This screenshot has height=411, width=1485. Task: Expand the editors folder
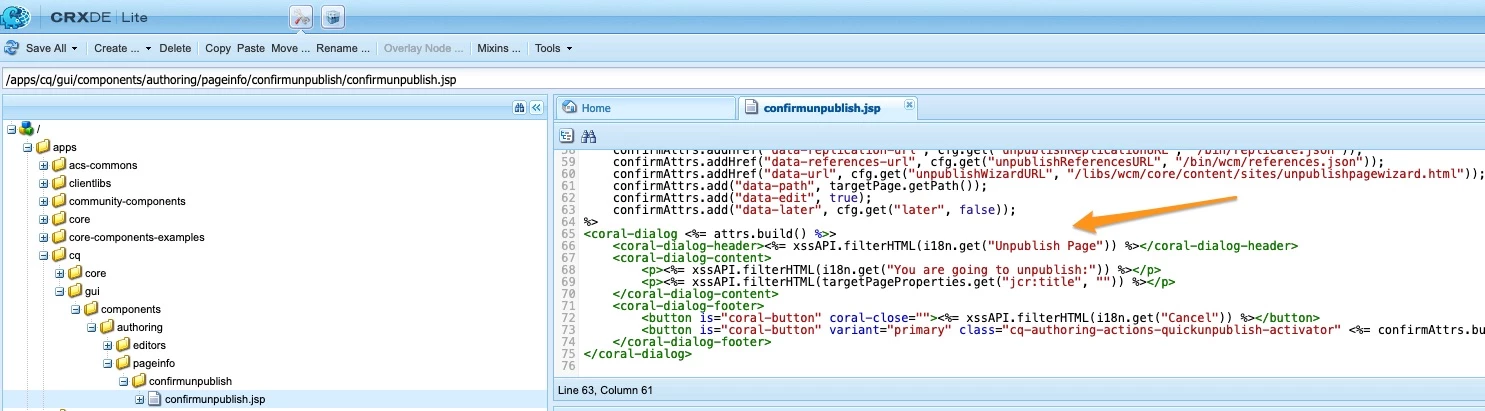tap(108, 345)
